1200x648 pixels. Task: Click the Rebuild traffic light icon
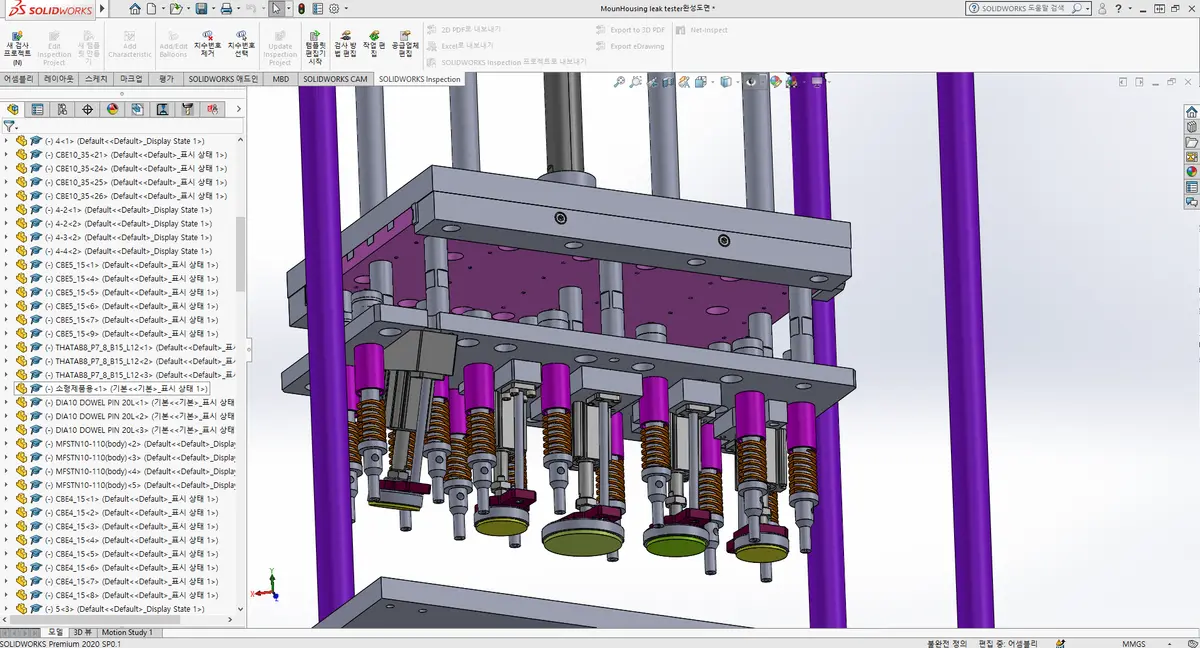tap(301, 9)
